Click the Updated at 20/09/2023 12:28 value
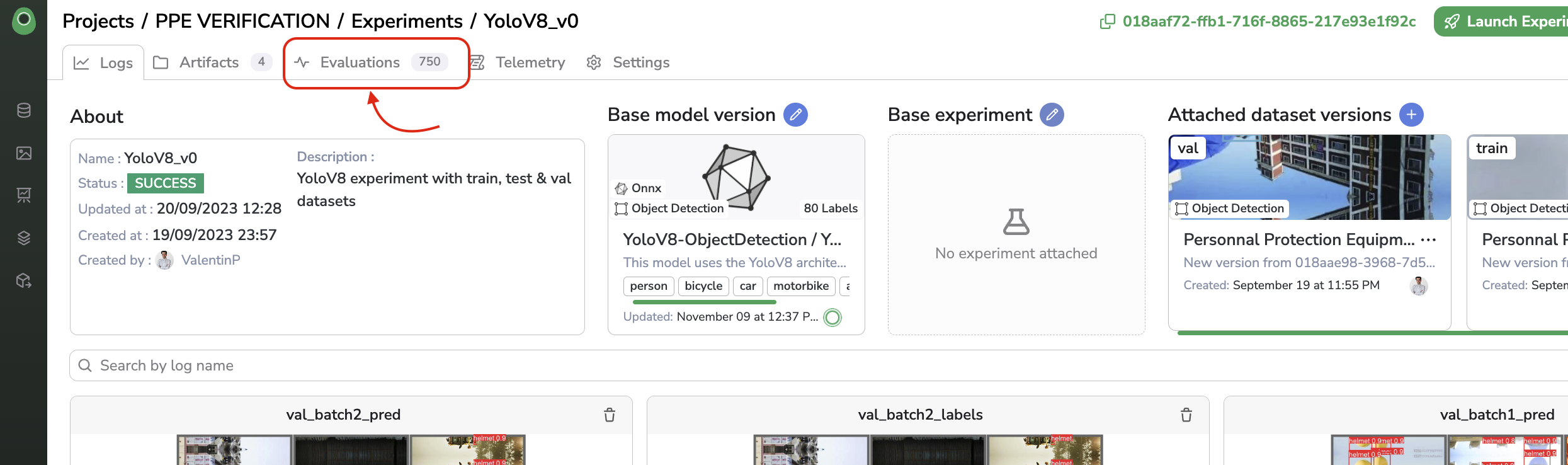Screen dimensions: 1568x465 coord(219,209)
